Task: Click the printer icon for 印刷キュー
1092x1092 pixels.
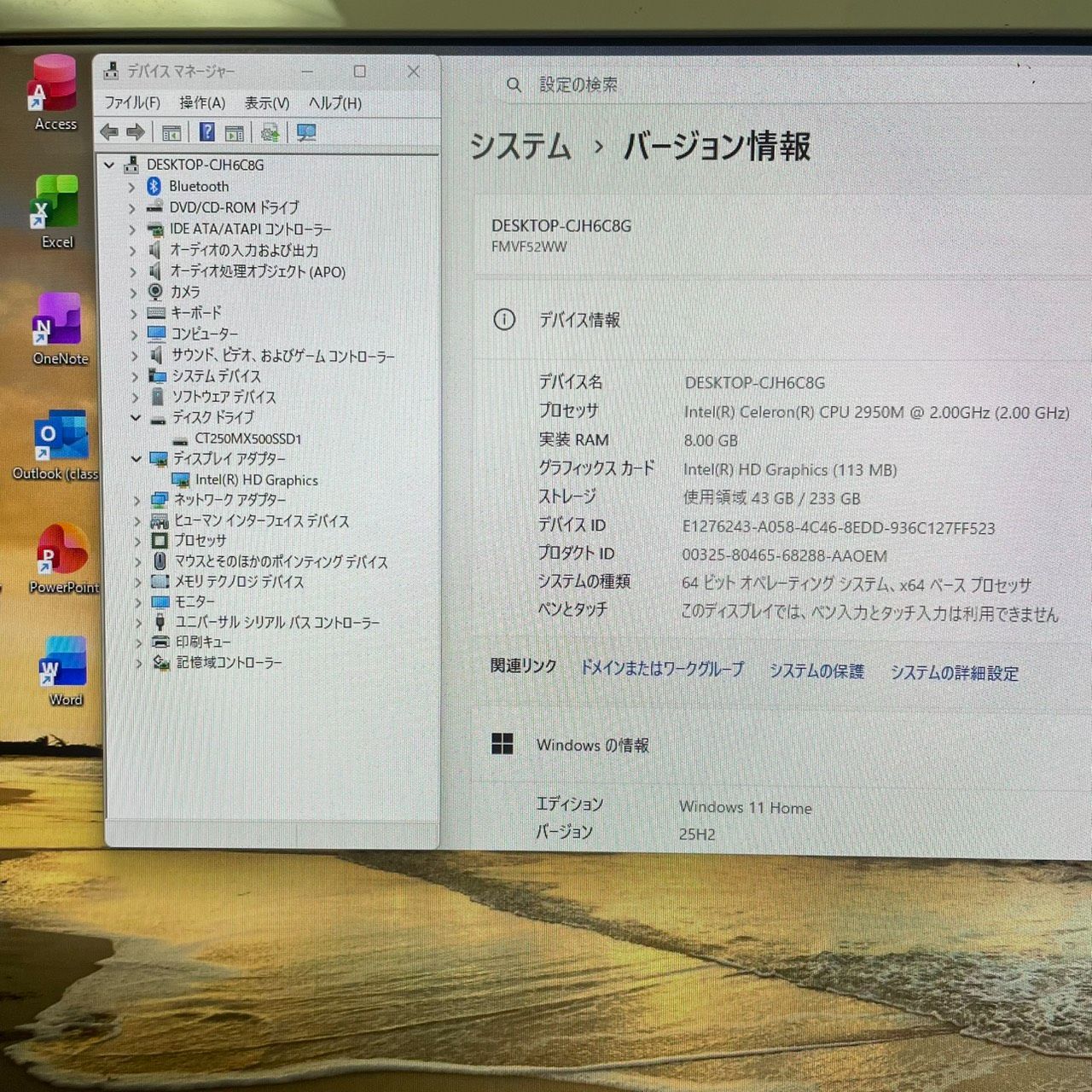Action: pyautogui.click(x=160, y=642)
